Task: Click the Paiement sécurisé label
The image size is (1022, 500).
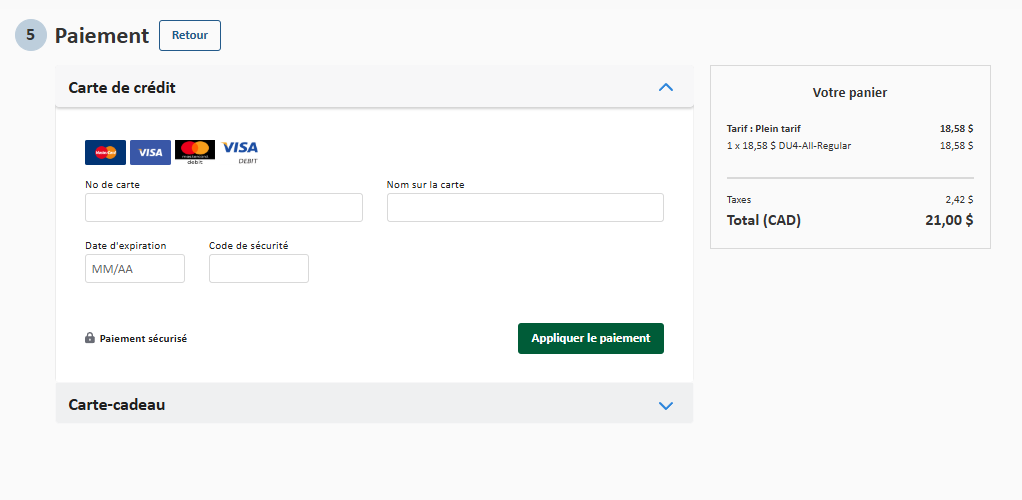Action: (x=143, y=338)
